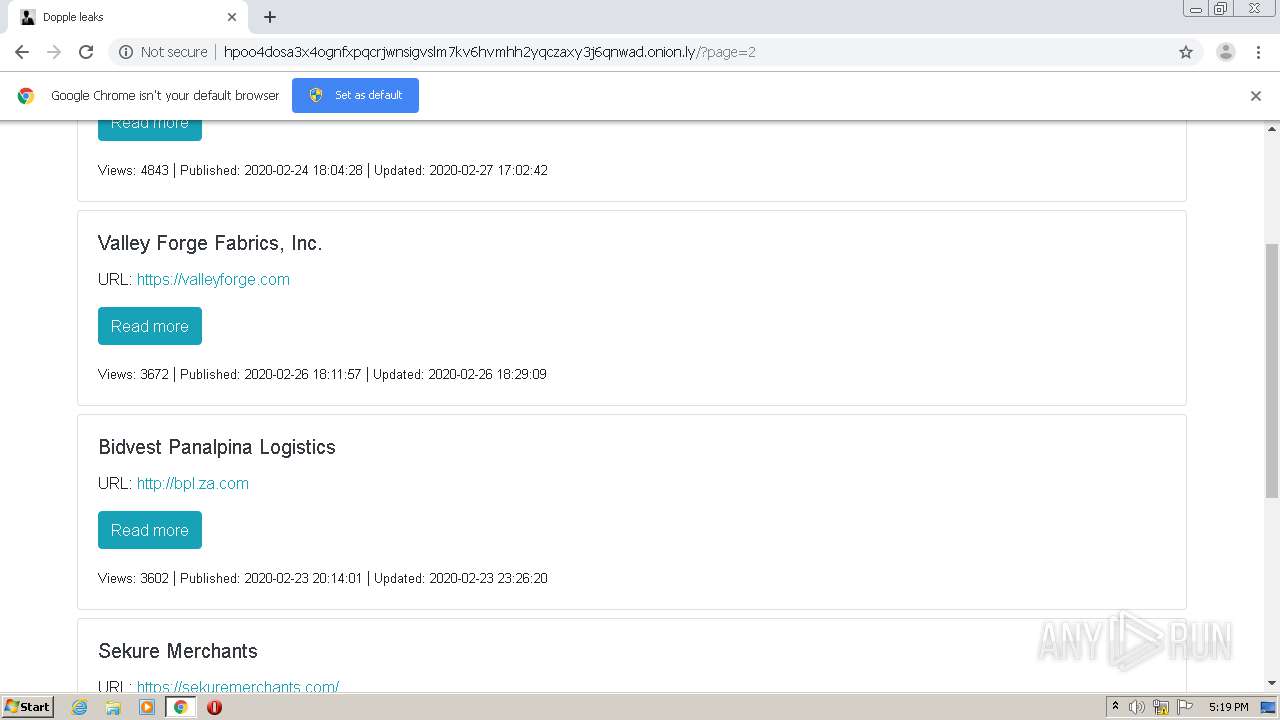The width and height of the screenshot is (1280, 720).
Task: View site information next to Not secure
Action: tap(126, 52)
